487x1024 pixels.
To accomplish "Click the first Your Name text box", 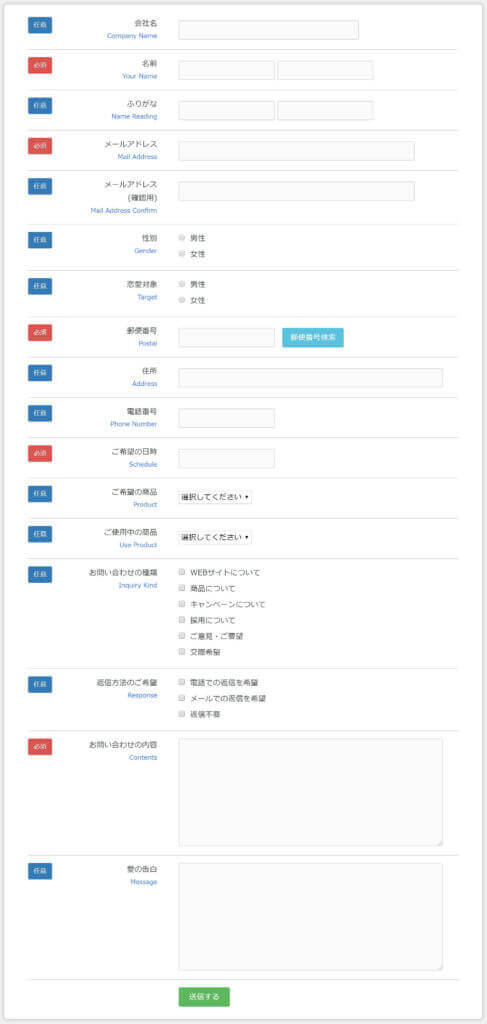I will point(227,70).
